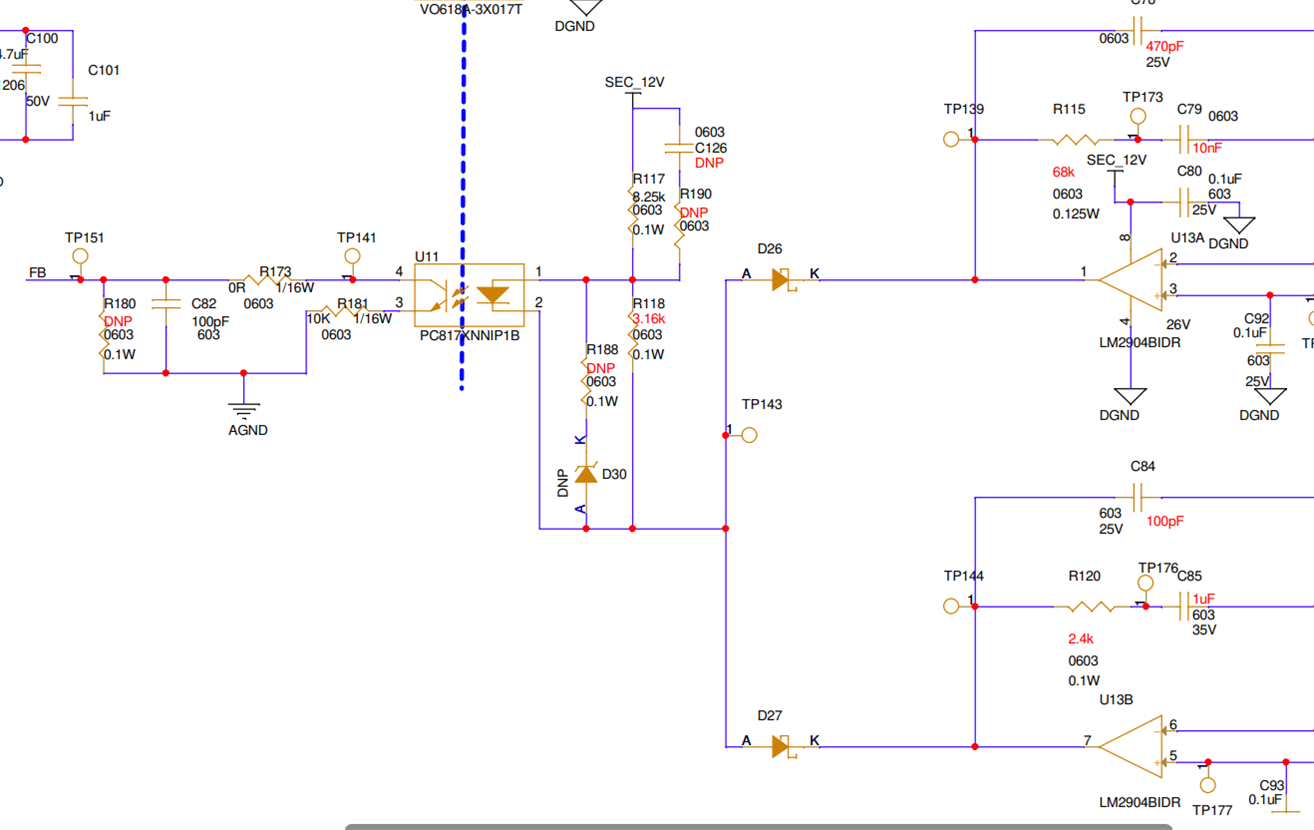Click the TP177 test point circle
Screen dimensions: 1314x830
tap(1208, 786)
